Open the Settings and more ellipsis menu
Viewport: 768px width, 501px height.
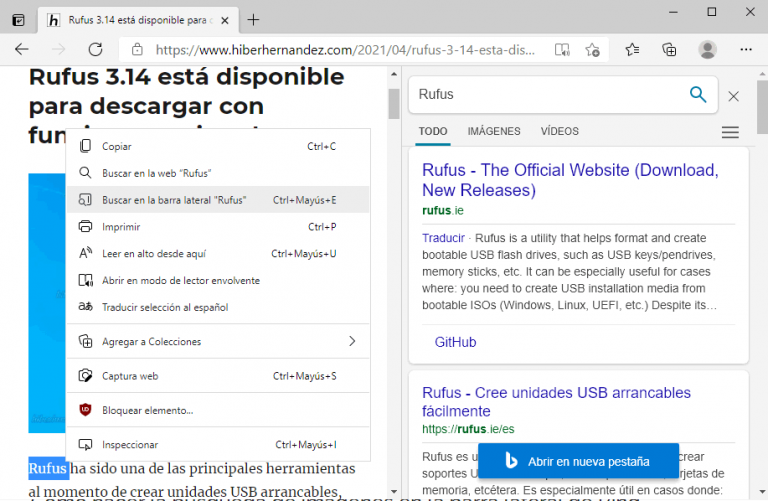(745, 49)
